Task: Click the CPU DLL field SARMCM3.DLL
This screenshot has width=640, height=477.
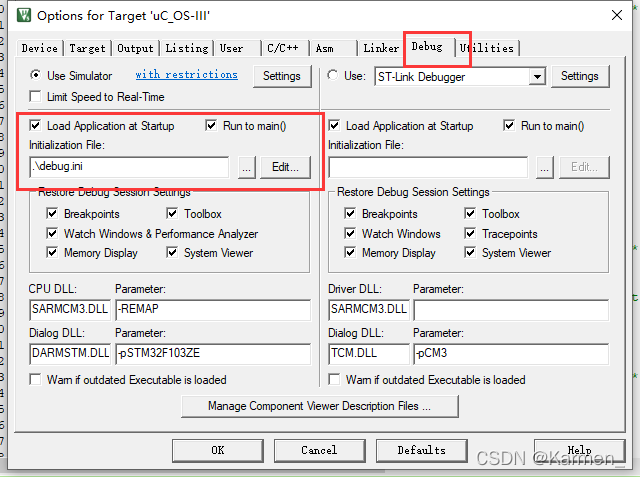Action: pos(70,310)
